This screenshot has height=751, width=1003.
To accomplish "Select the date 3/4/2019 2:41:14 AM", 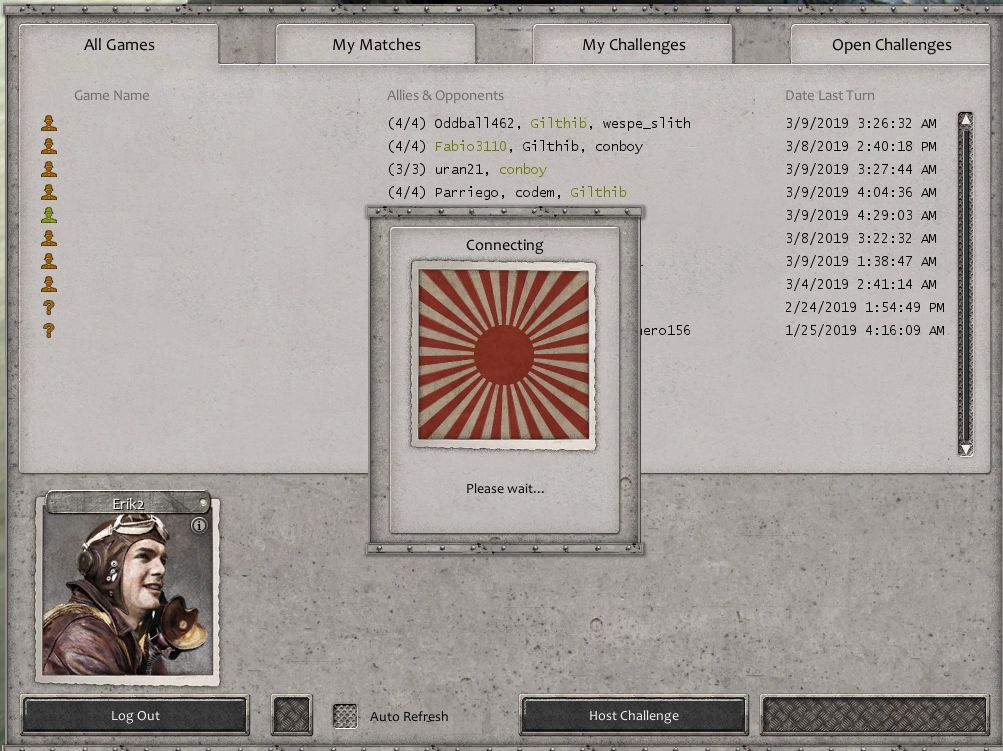I will 861,284.
